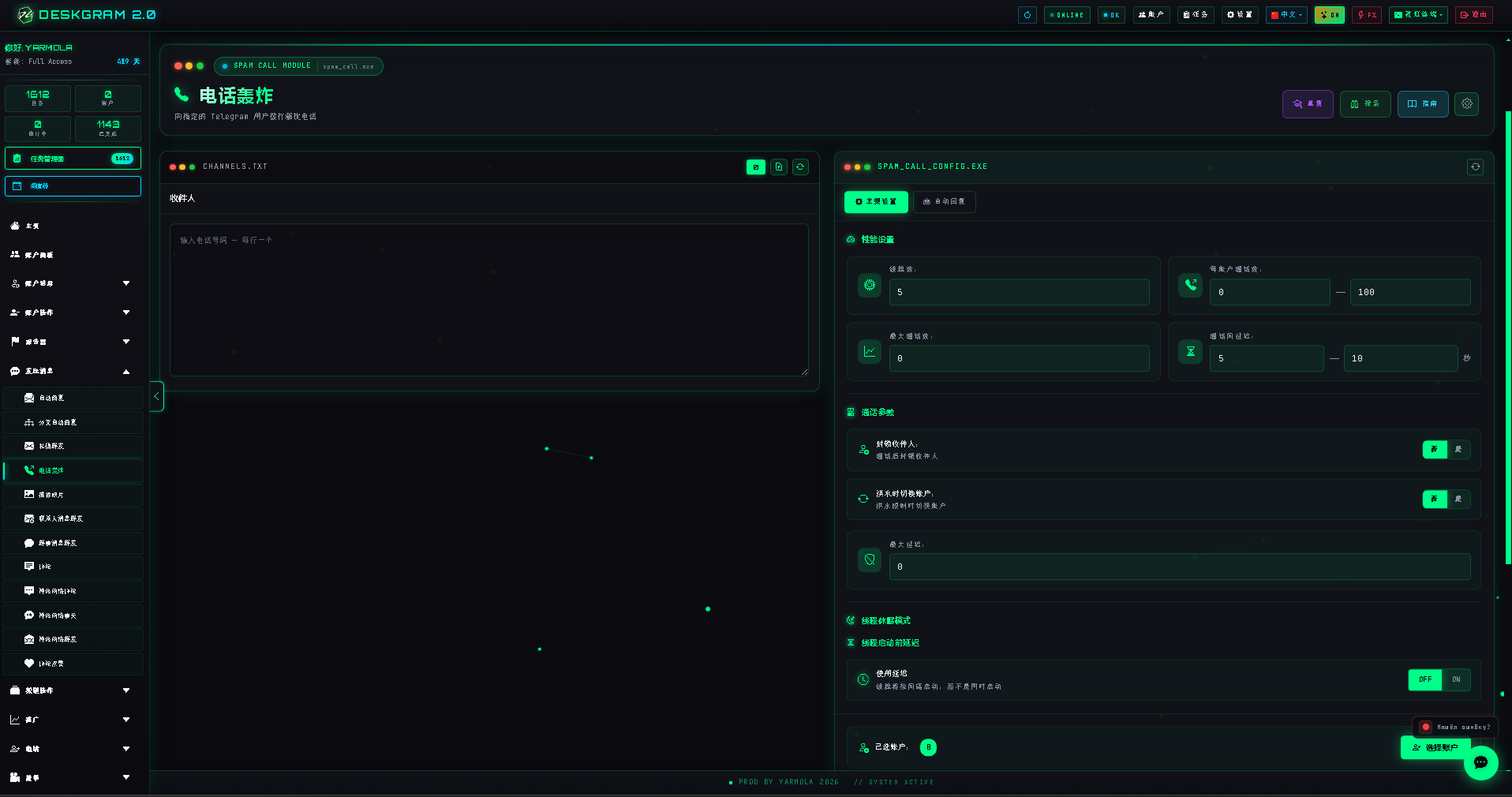
Task: Expand the 推广 chart sidebar section
Action: point(73,720)
